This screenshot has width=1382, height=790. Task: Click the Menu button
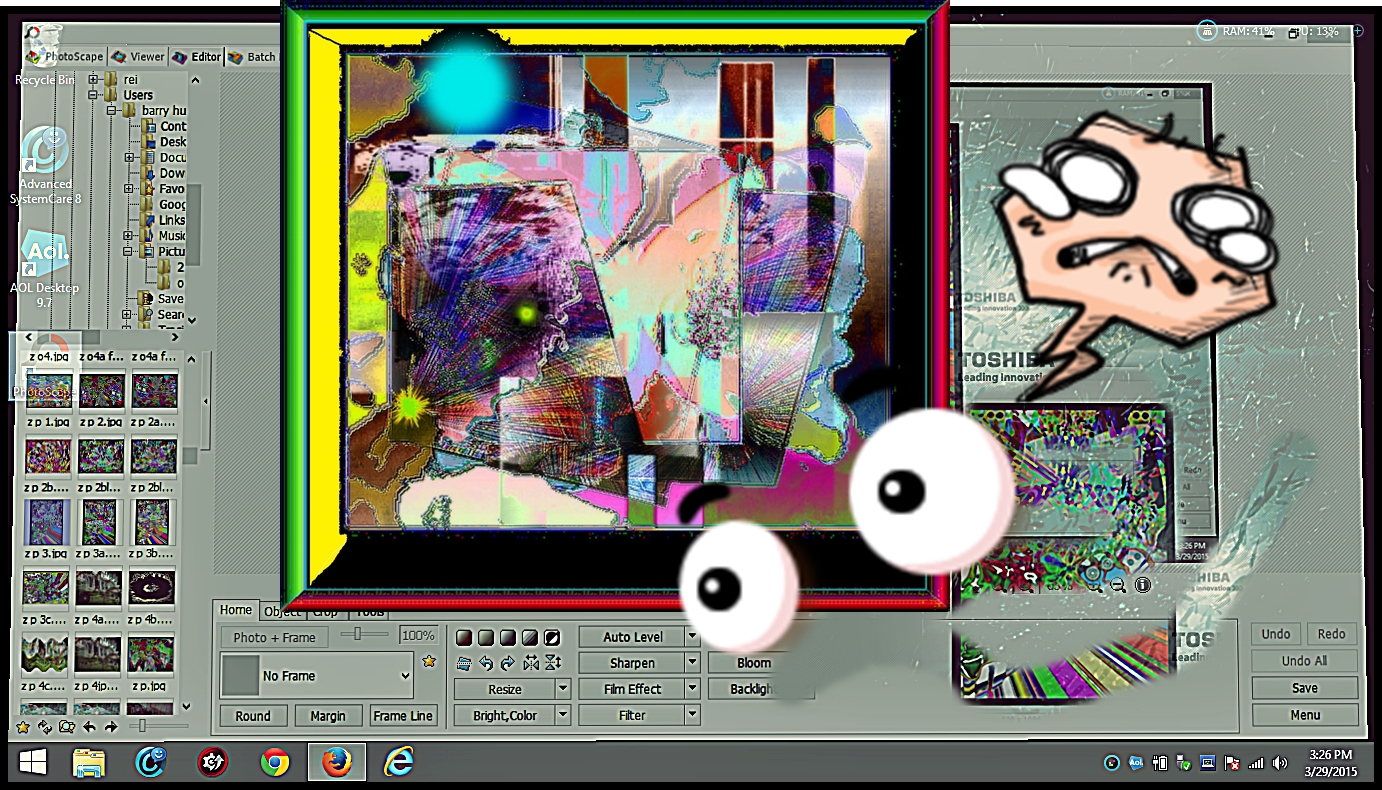[1304, 715]
